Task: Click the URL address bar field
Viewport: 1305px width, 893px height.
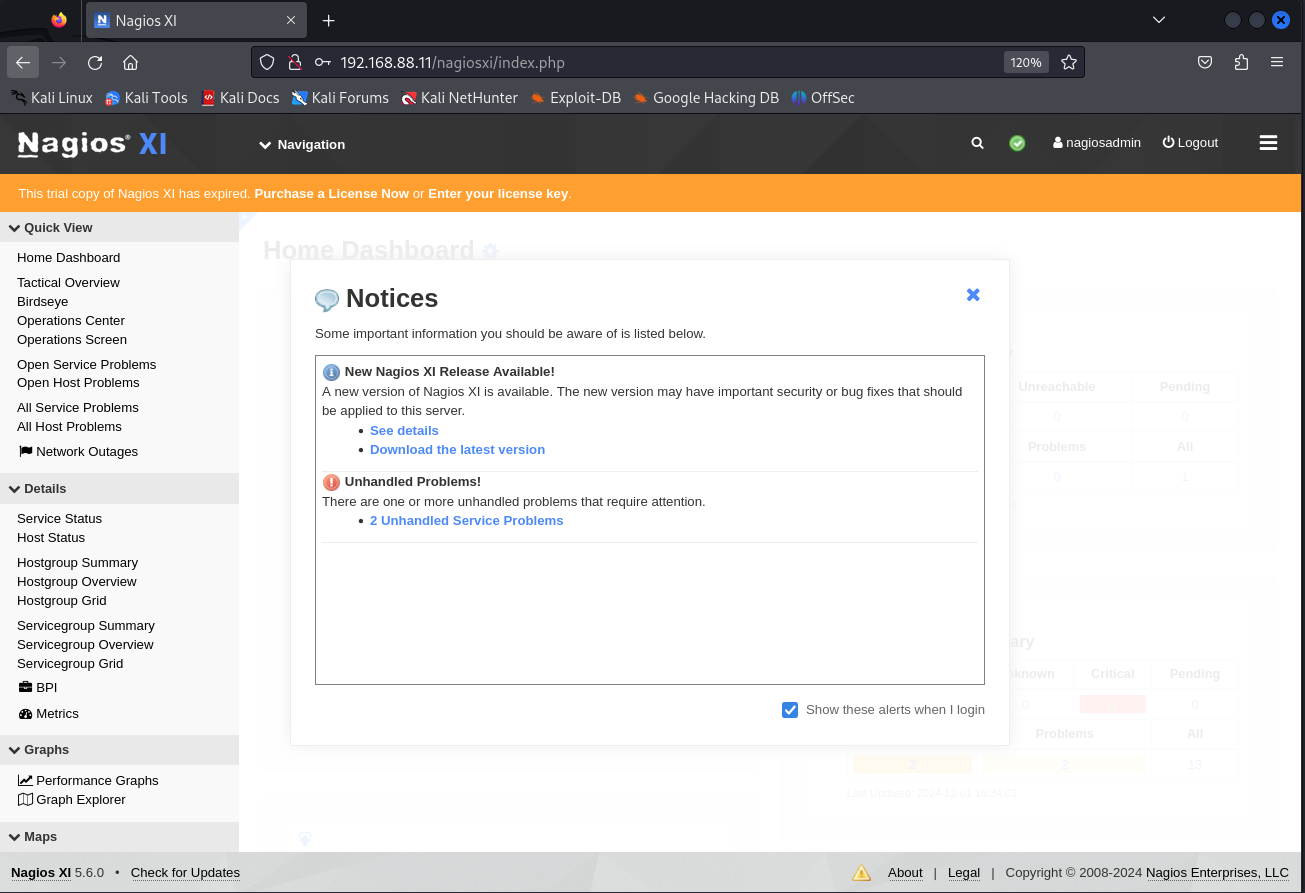Action: click(x=660, y=62)
